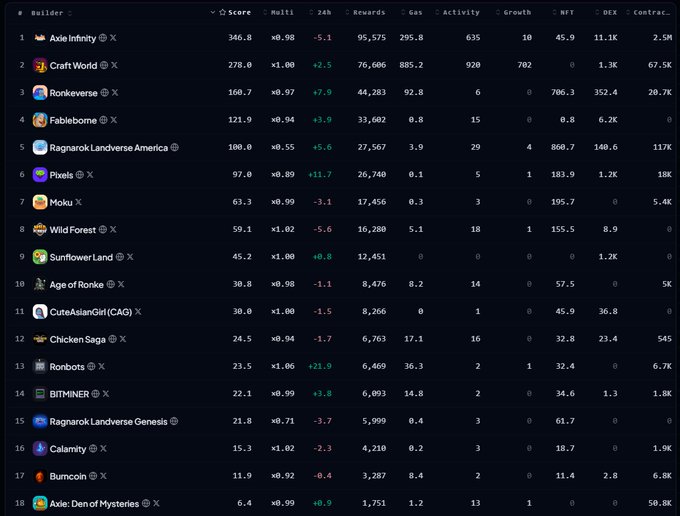The width and height of the screenshot is (680, 516).
Task: Open the Moku app logo
Action: pos(40,202)
